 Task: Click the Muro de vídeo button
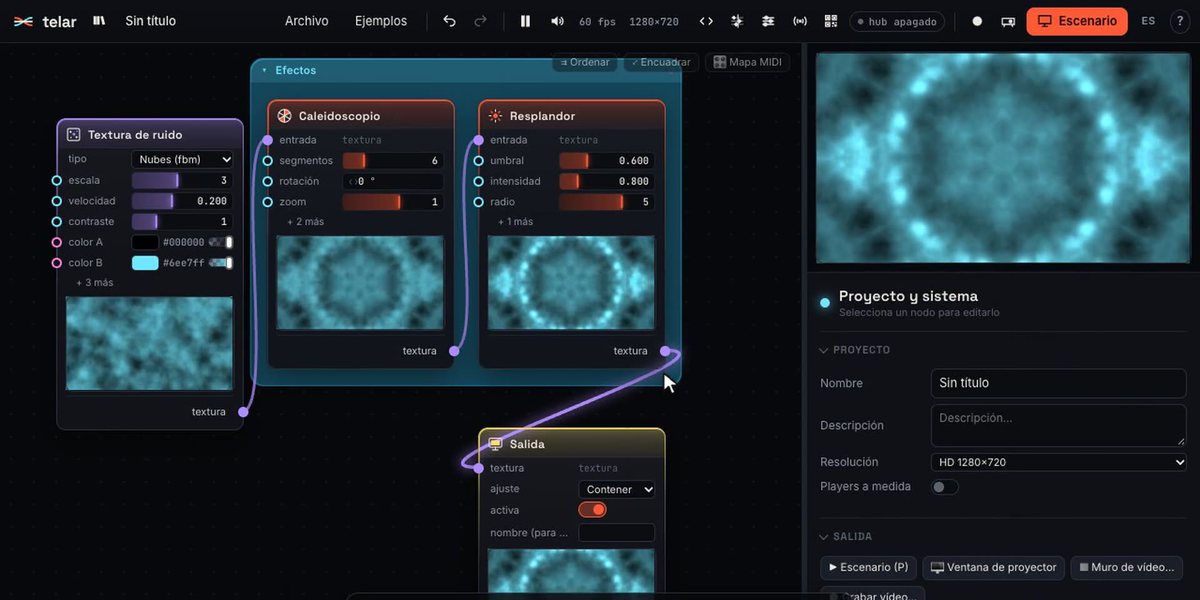pos(1127,568)
